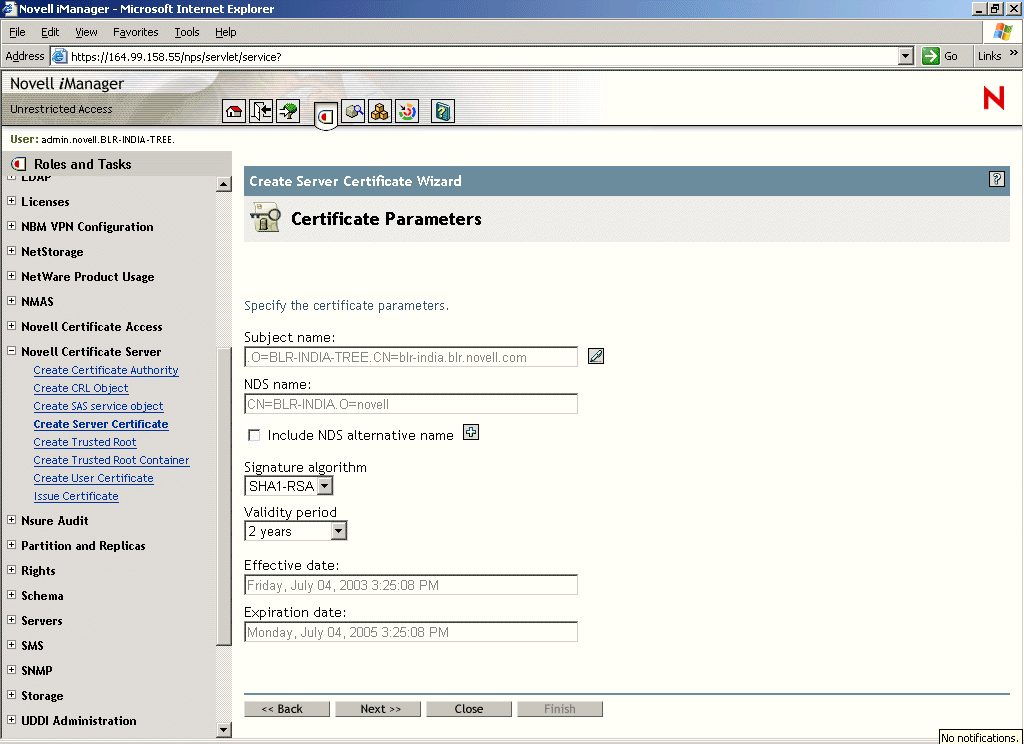Viewport: 1024px width, 744px height.
Task: Expand the Schema role
Action: click(11, 594)
